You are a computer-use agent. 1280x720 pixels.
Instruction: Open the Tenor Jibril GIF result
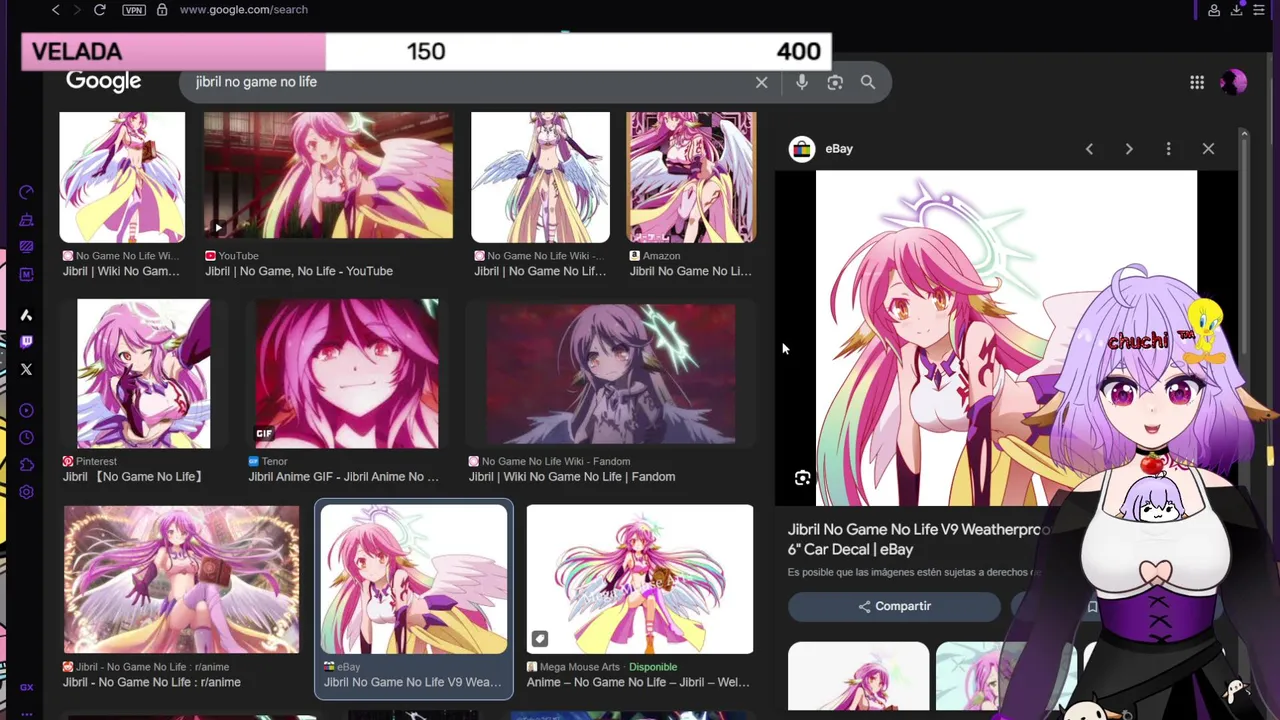[347, 373]
